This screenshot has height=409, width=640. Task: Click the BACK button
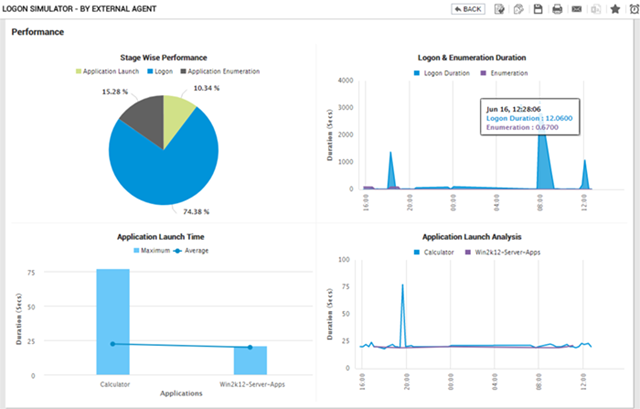pyautogui.click(x=468, y=9)
